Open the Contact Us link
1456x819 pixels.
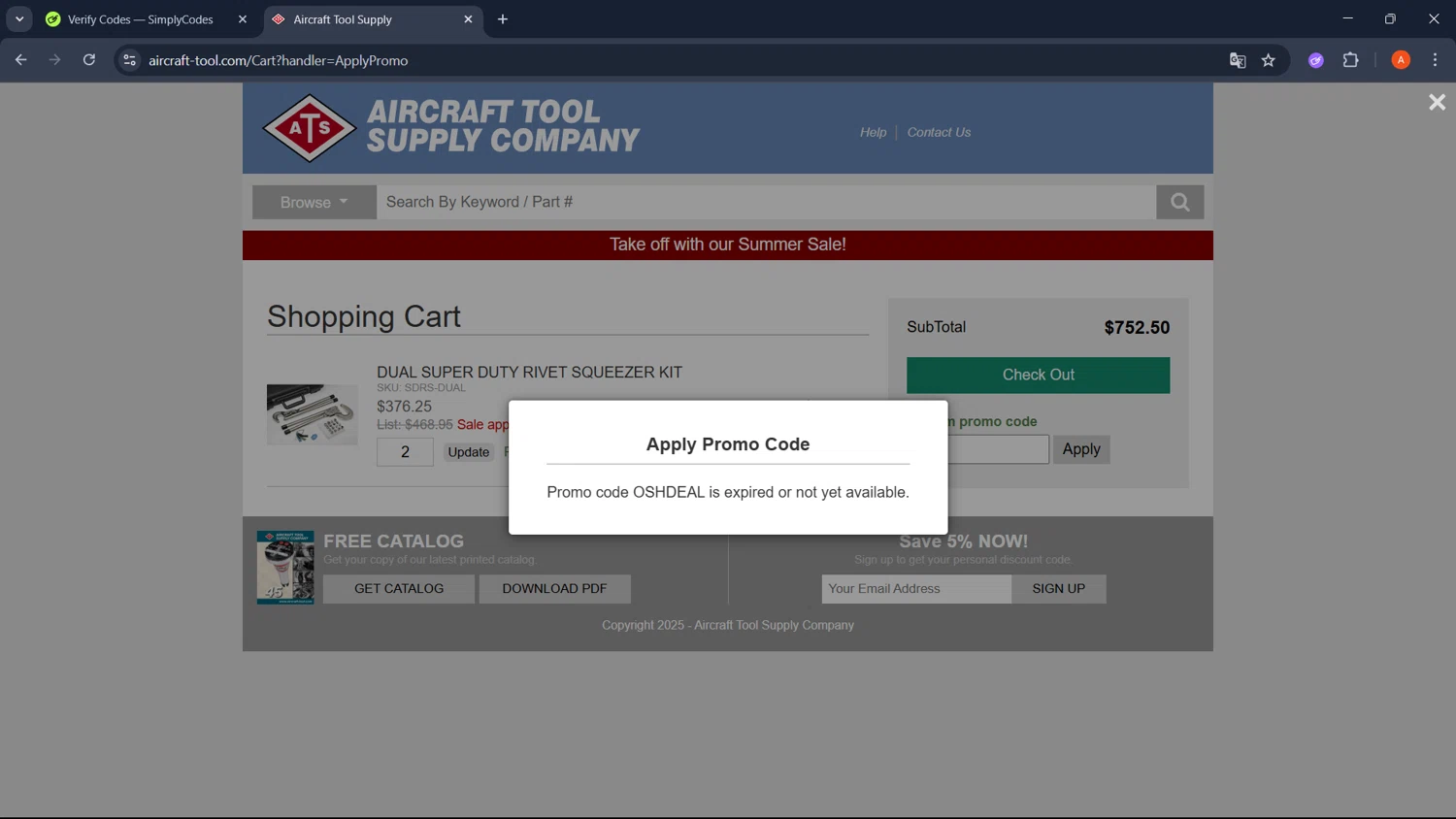point(939,132)
